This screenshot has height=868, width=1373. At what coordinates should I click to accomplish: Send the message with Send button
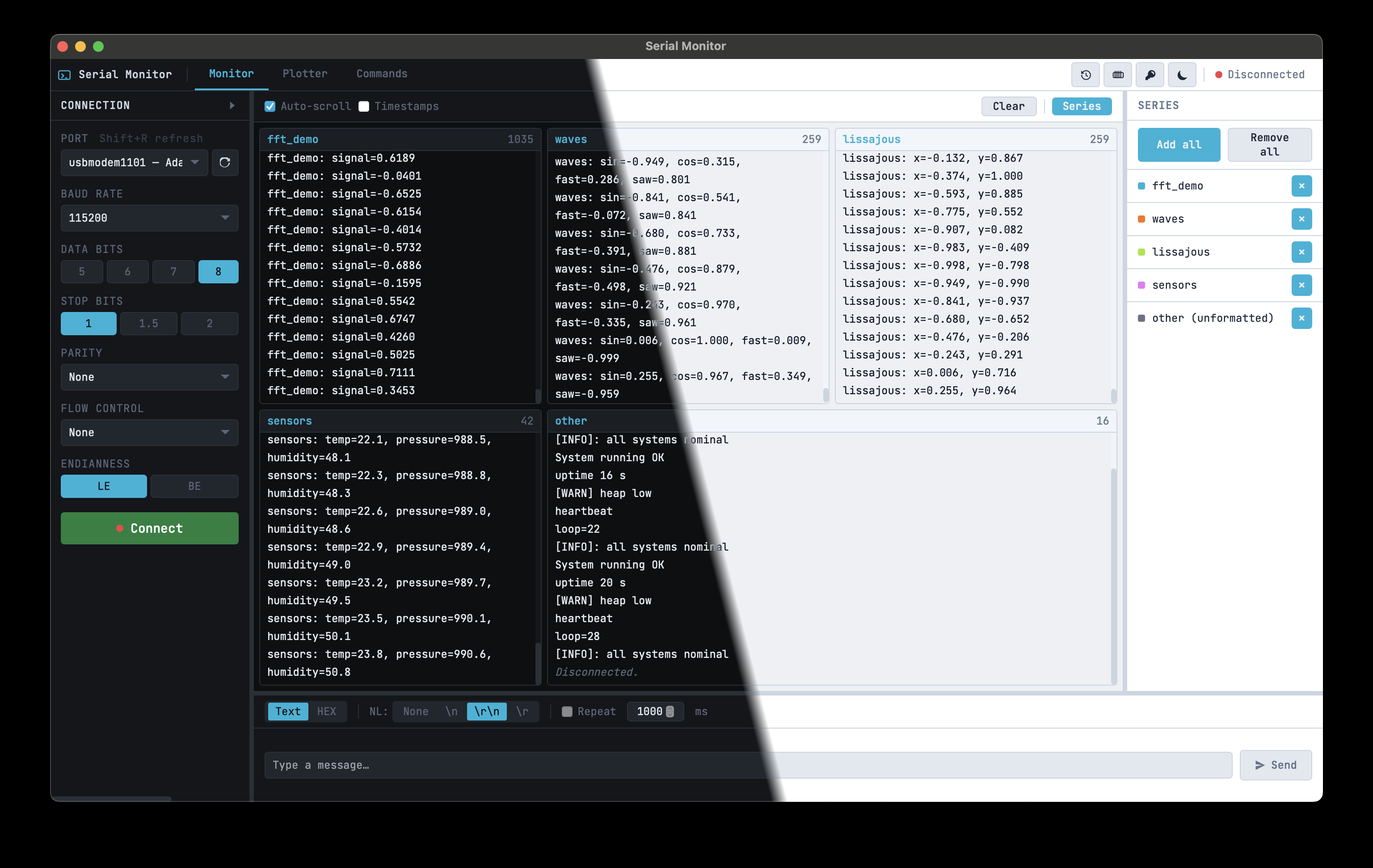tap(1276, 765)
